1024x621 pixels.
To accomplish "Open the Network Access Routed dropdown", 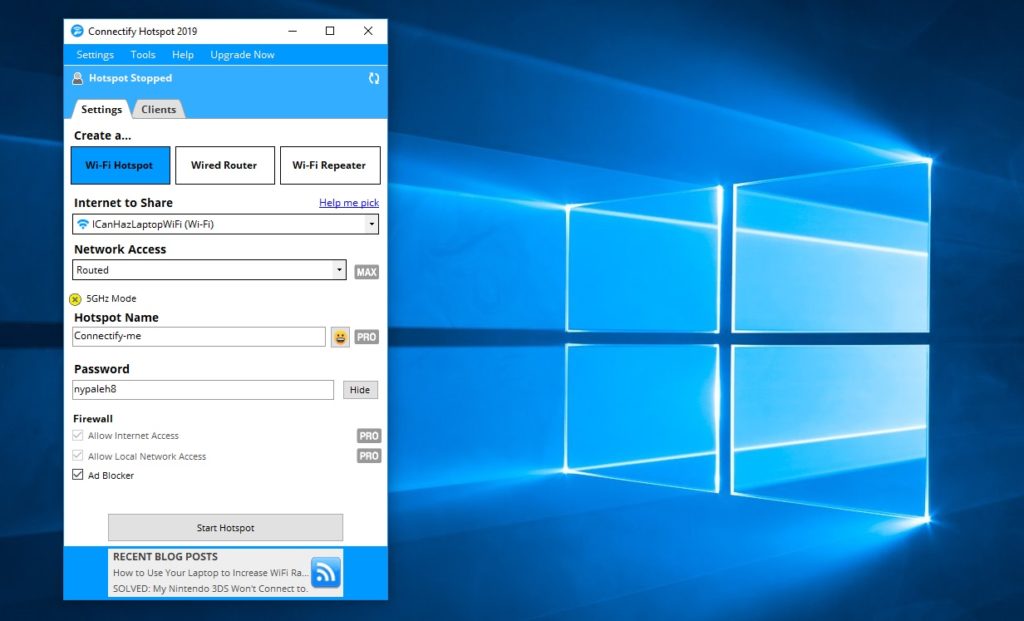I will (339, 270).
